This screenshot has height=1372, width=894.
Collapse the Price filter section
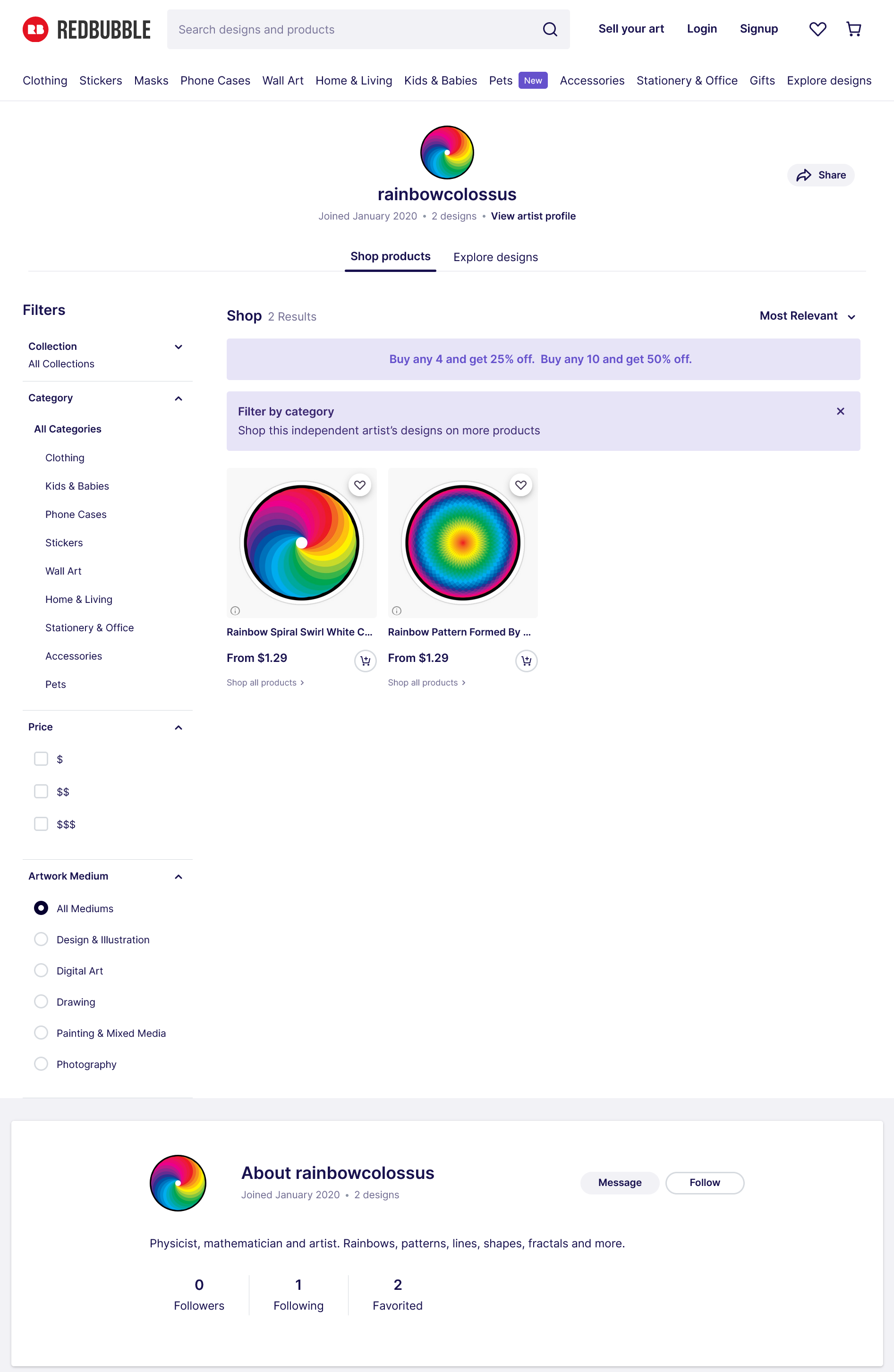tap(178, 728)
